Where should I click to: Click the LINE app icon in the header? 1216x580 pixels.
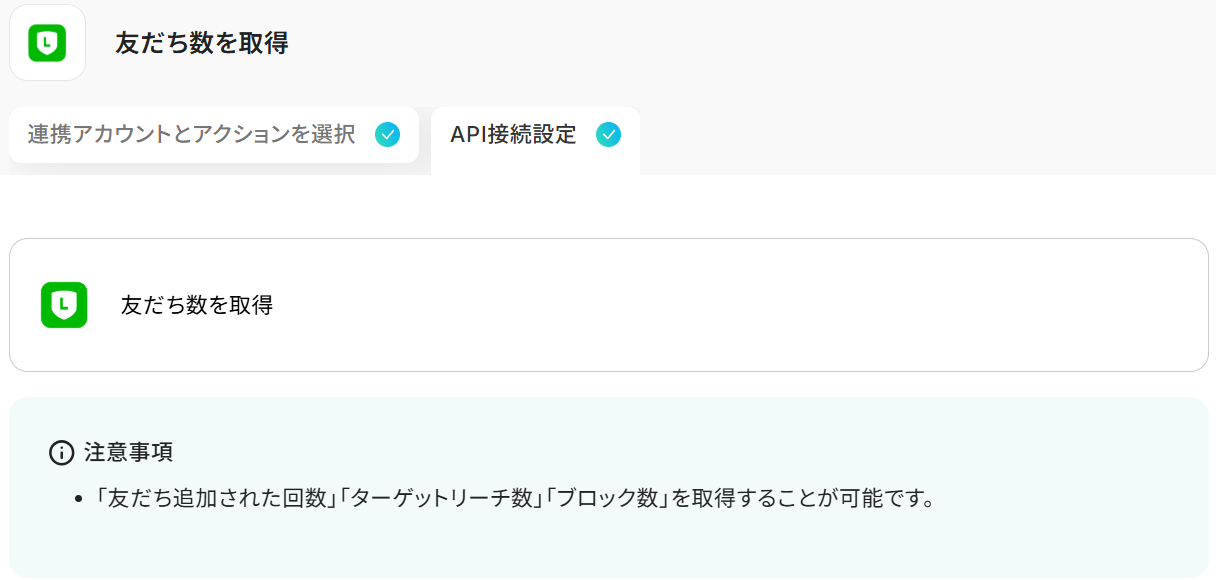(x=47, y=43)
